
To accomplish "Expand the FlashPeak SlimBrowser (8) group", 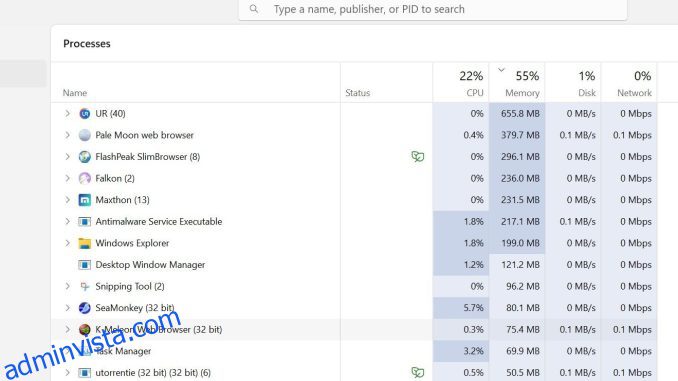I will 67,157.
